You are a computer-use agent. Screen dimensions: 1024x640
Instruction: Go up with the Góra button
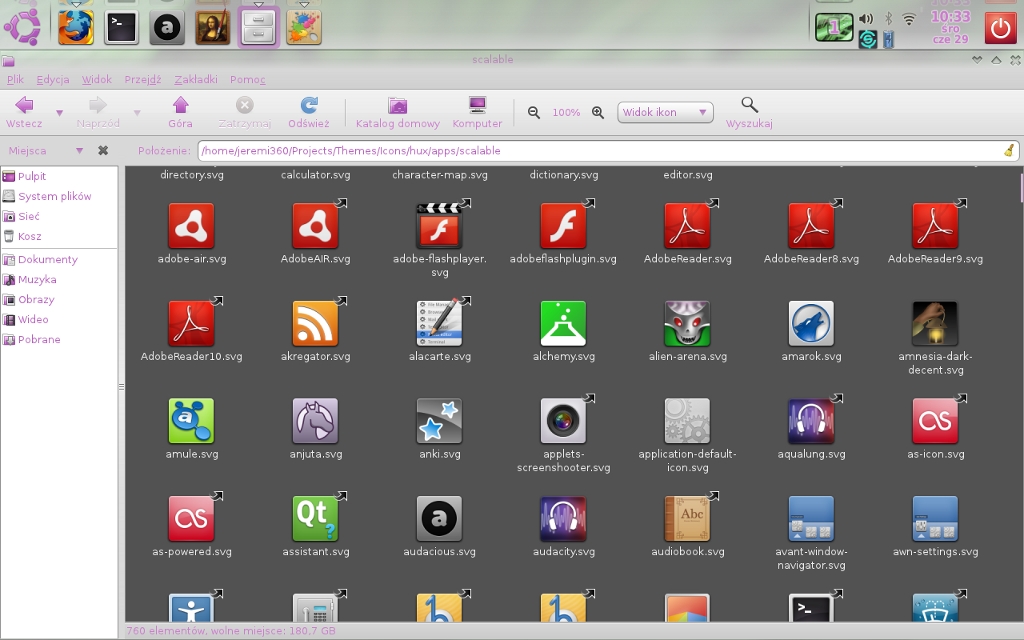pos(180,112)
